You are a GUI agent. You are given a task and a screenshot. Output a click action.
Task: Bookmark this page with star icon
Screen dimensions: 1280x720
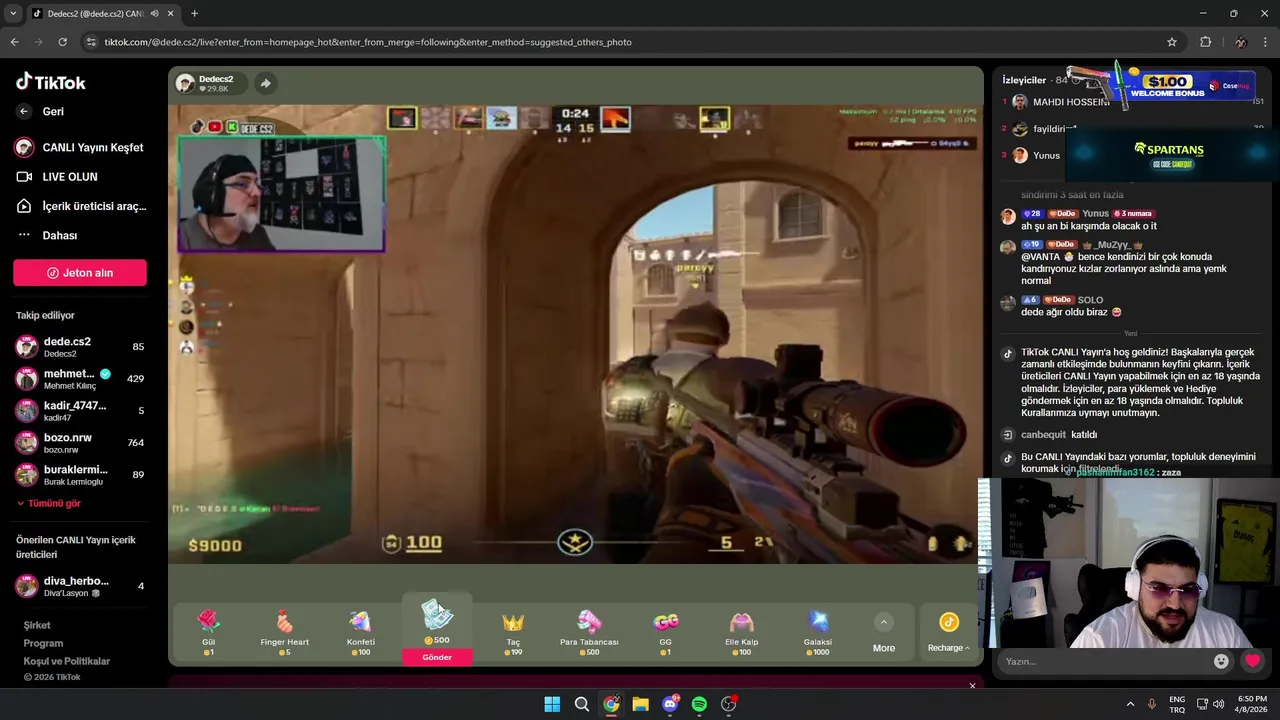click(x=1172, y=42)
